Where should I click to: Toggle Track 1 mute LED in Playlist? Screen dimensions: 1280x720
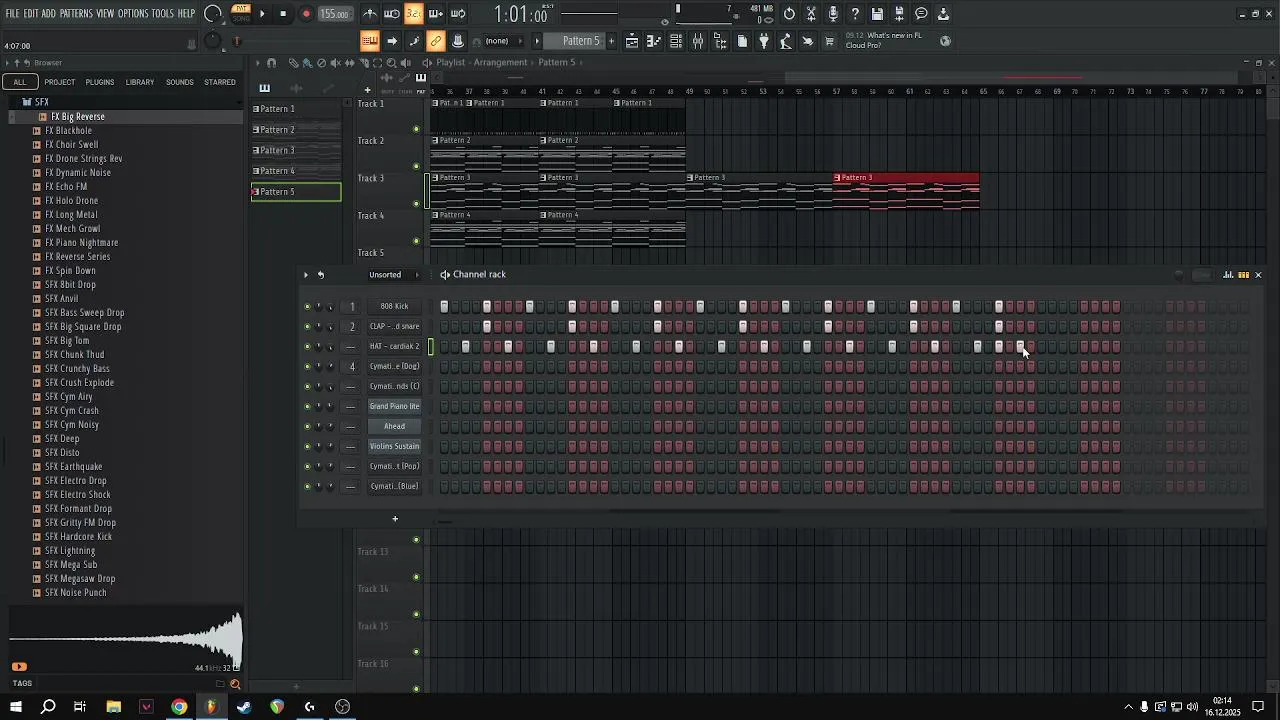coord(416,129)
